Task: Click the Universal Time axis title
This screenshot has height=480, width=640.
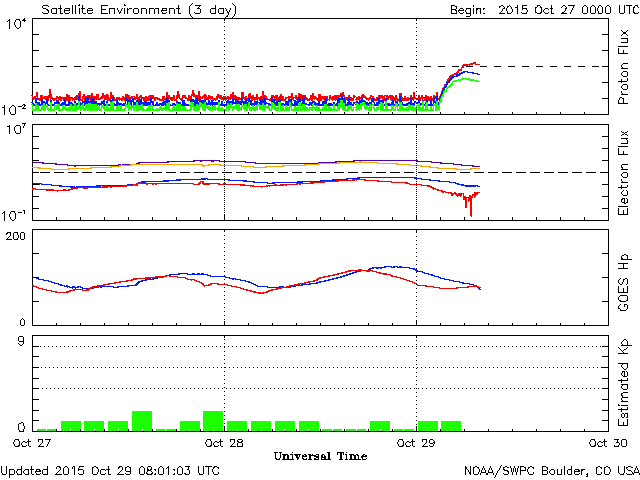Action: [320, 456]
